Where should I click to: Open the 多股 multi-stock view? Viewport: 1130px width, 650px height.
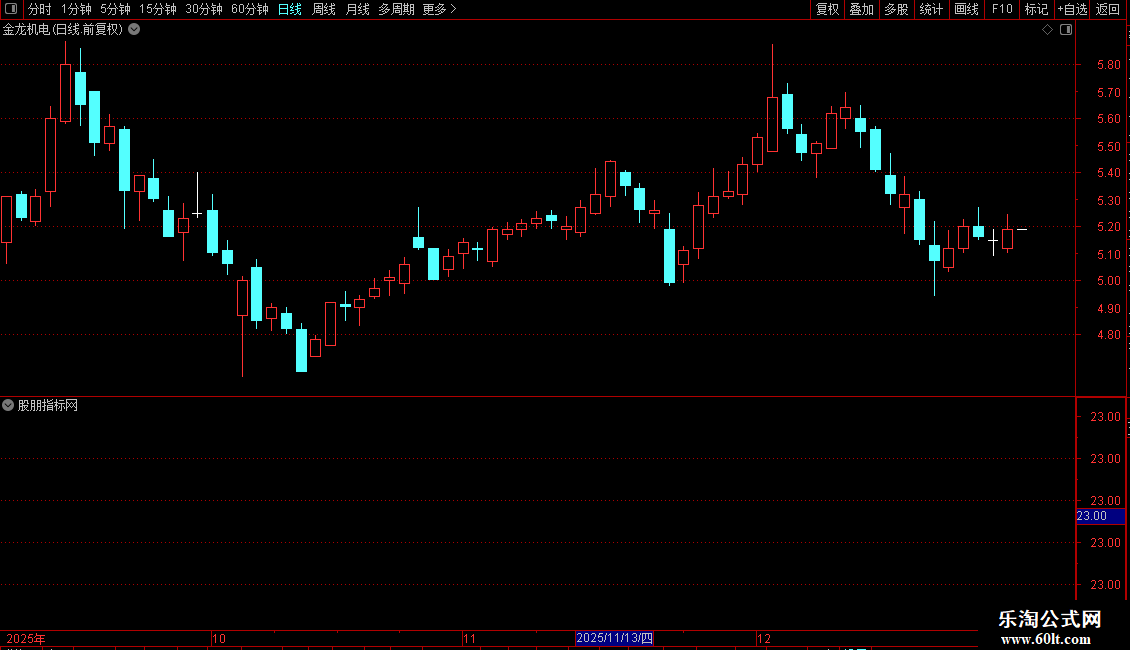pos(896,9)
